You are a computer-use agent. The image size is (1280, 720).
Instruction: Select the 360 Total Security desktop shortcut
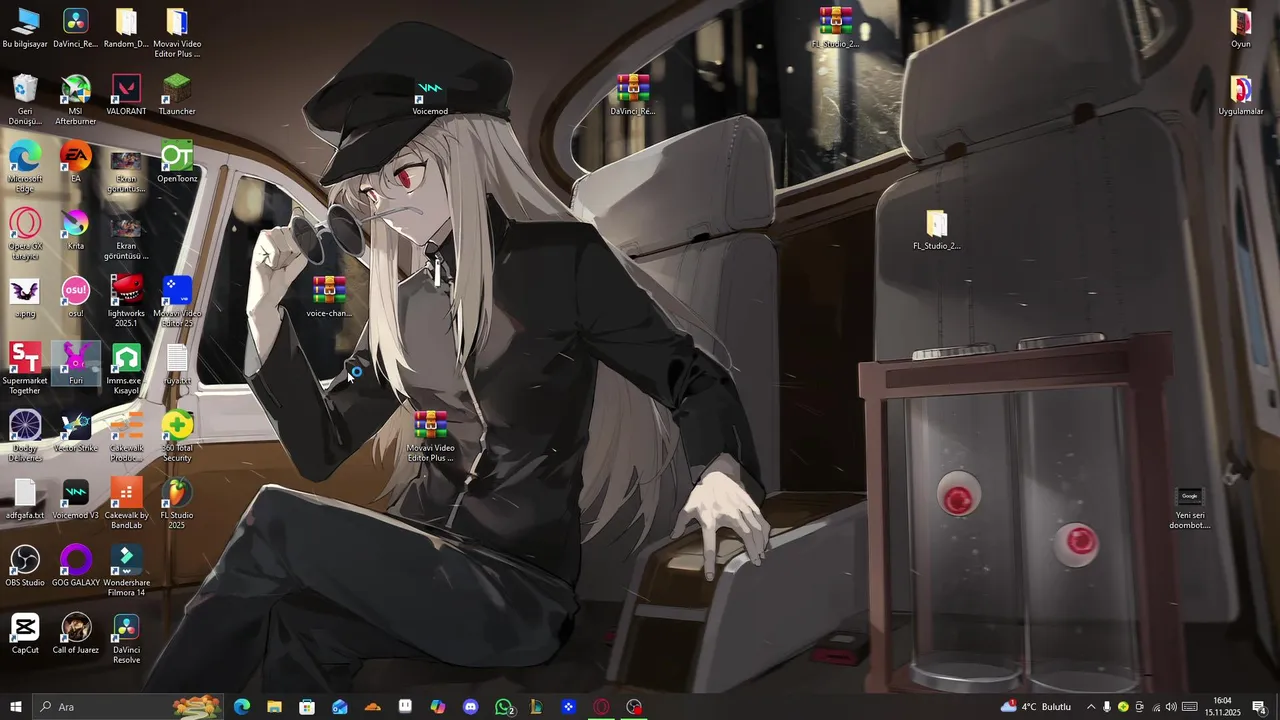(x=177, y=436)
